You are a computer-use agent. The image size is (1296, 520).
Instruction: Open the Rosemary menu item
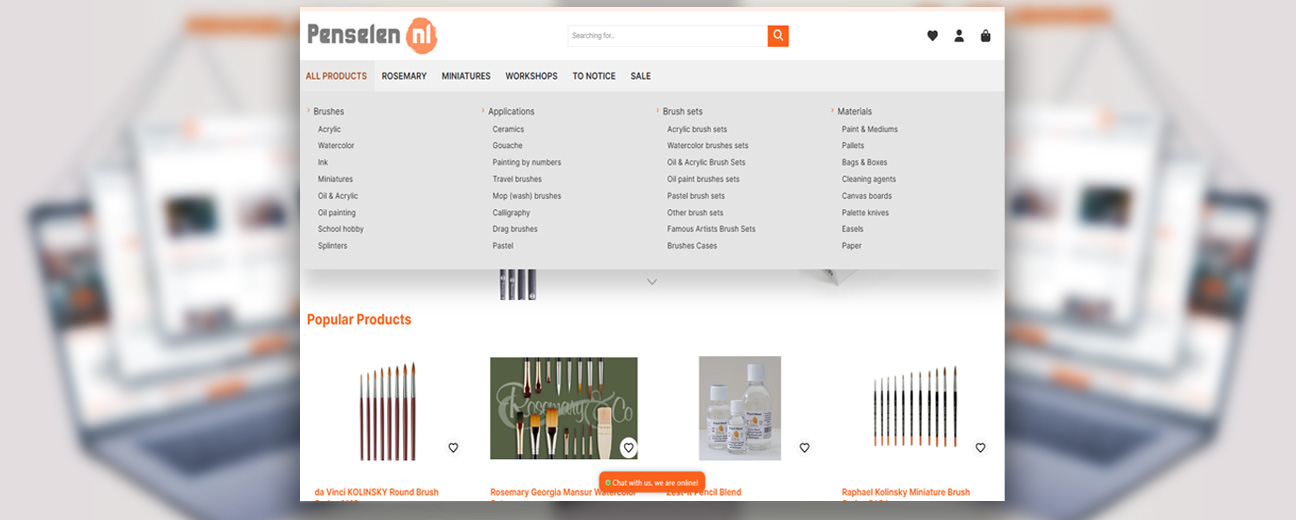(404, 76)
